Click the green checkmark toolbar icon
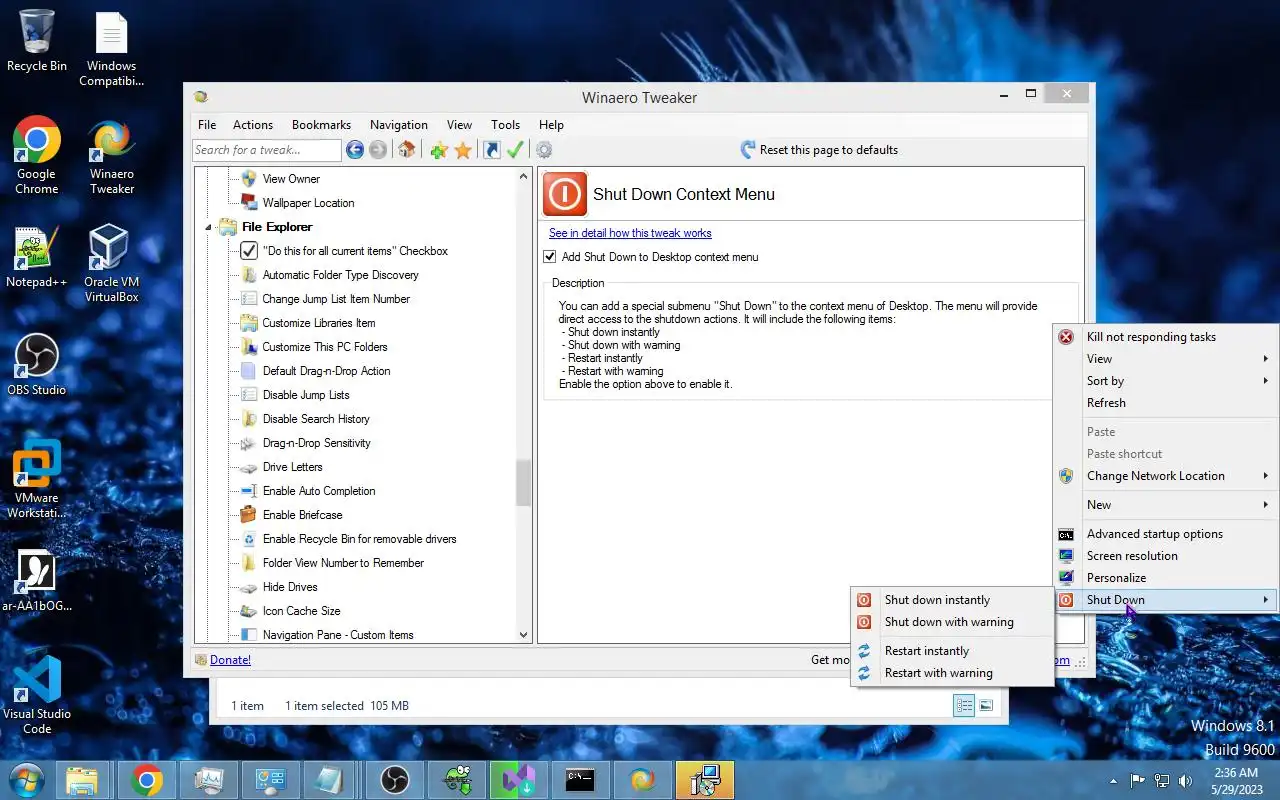 (x=515, y=150)
